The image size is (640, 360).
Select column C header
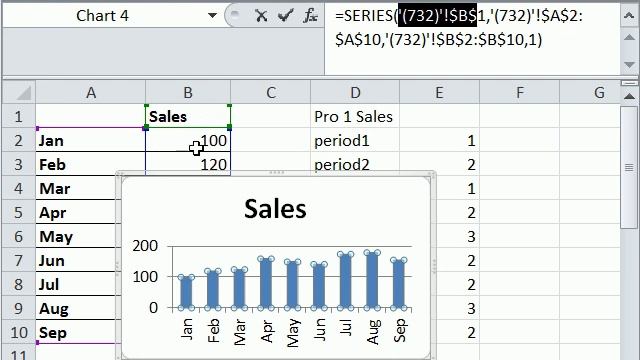pos(271,93)
